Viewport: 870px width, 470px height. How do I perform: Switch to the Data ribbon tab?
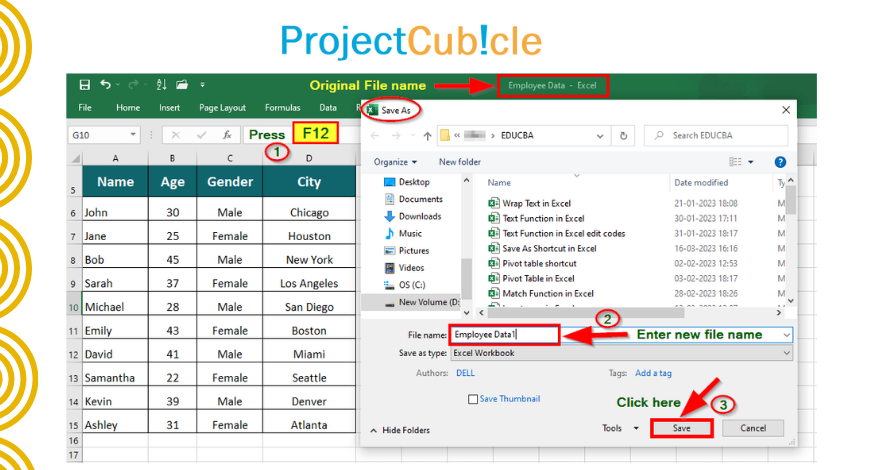click(x=328, y=108)
